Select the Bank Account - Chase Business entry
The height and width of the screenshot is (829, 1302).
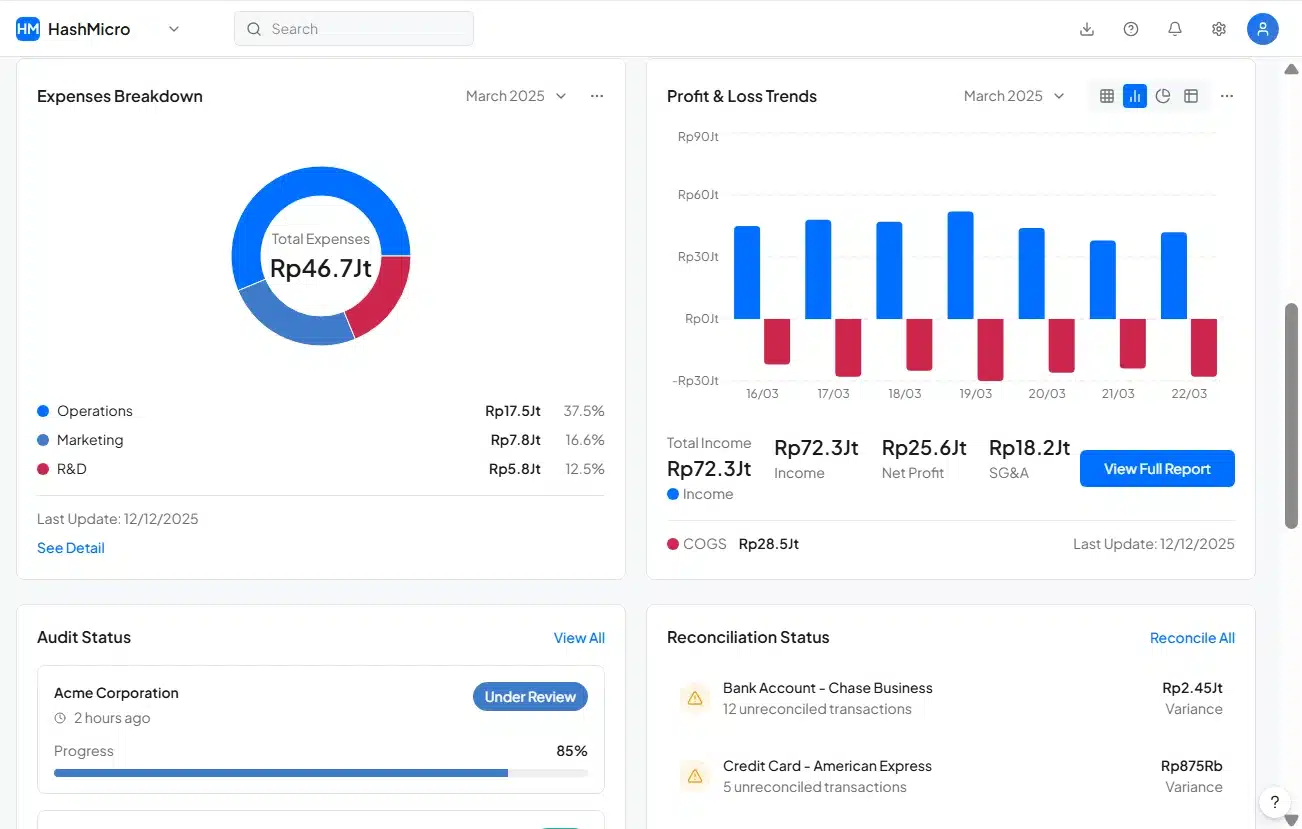coord(827,698)
